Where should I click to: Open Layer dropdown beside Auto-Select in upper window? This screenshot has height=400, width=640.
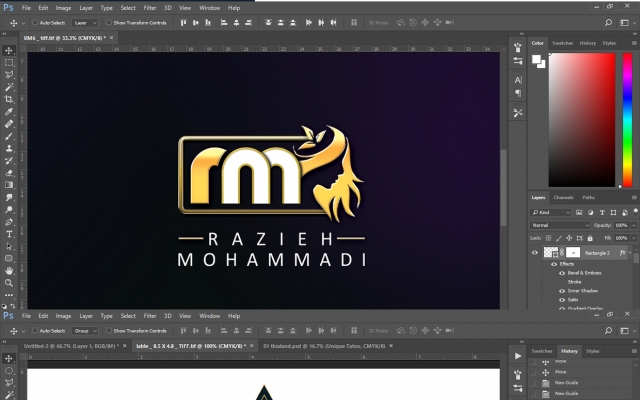tap(85, 23)
